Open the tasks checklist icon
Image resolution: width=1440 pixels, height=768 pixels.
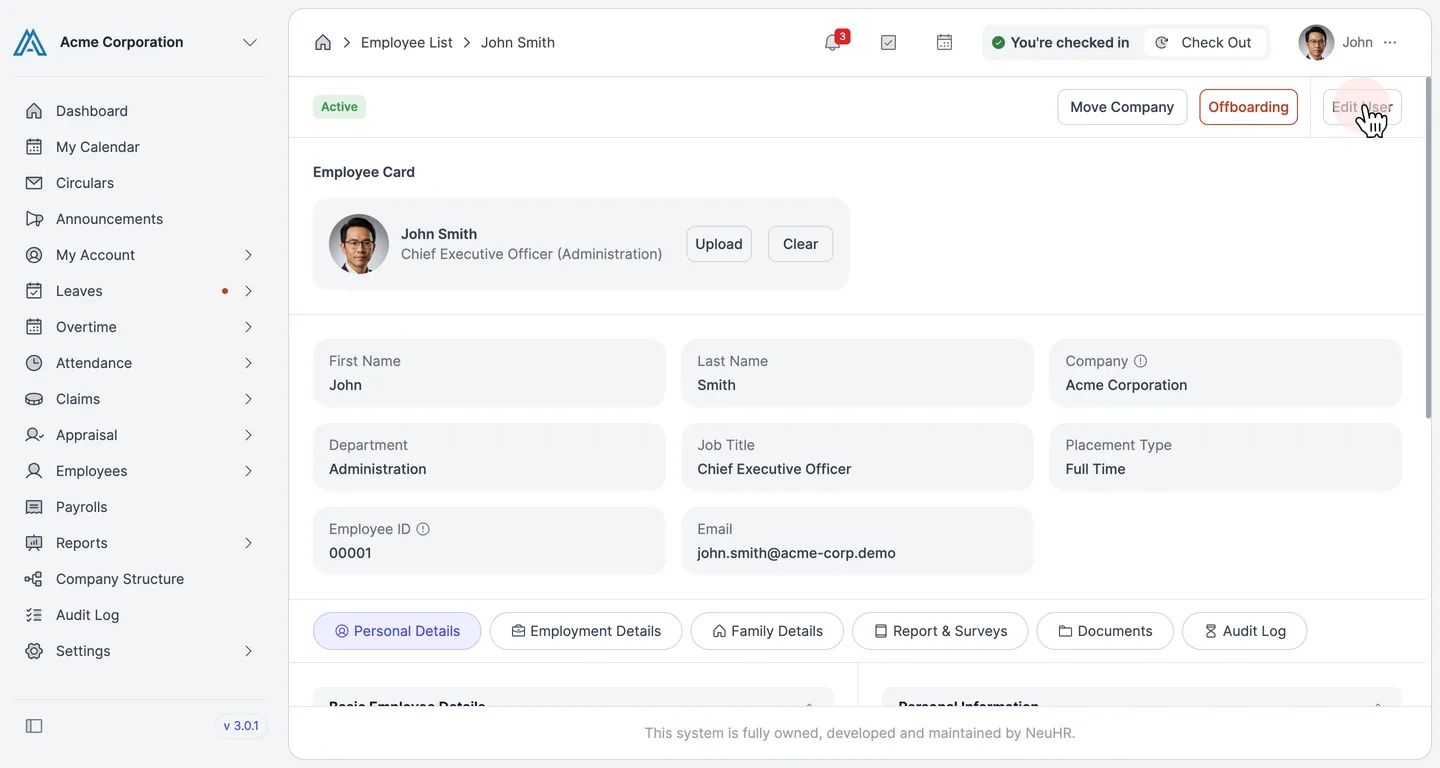888,42
